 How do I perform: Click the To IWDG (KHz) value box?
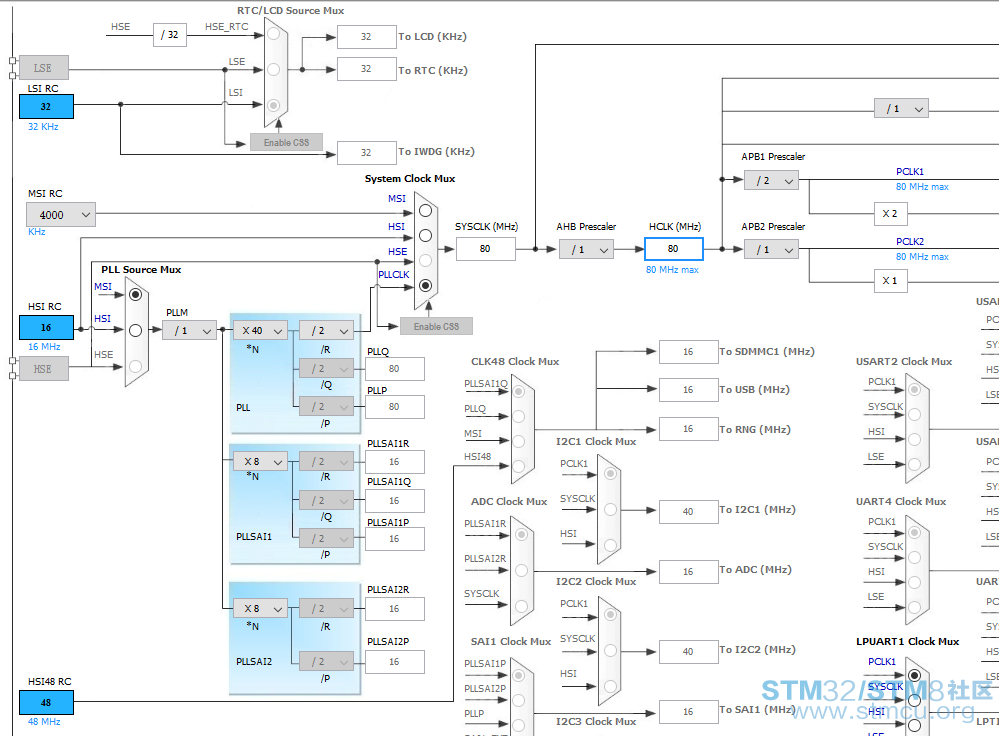pos(366,153)
